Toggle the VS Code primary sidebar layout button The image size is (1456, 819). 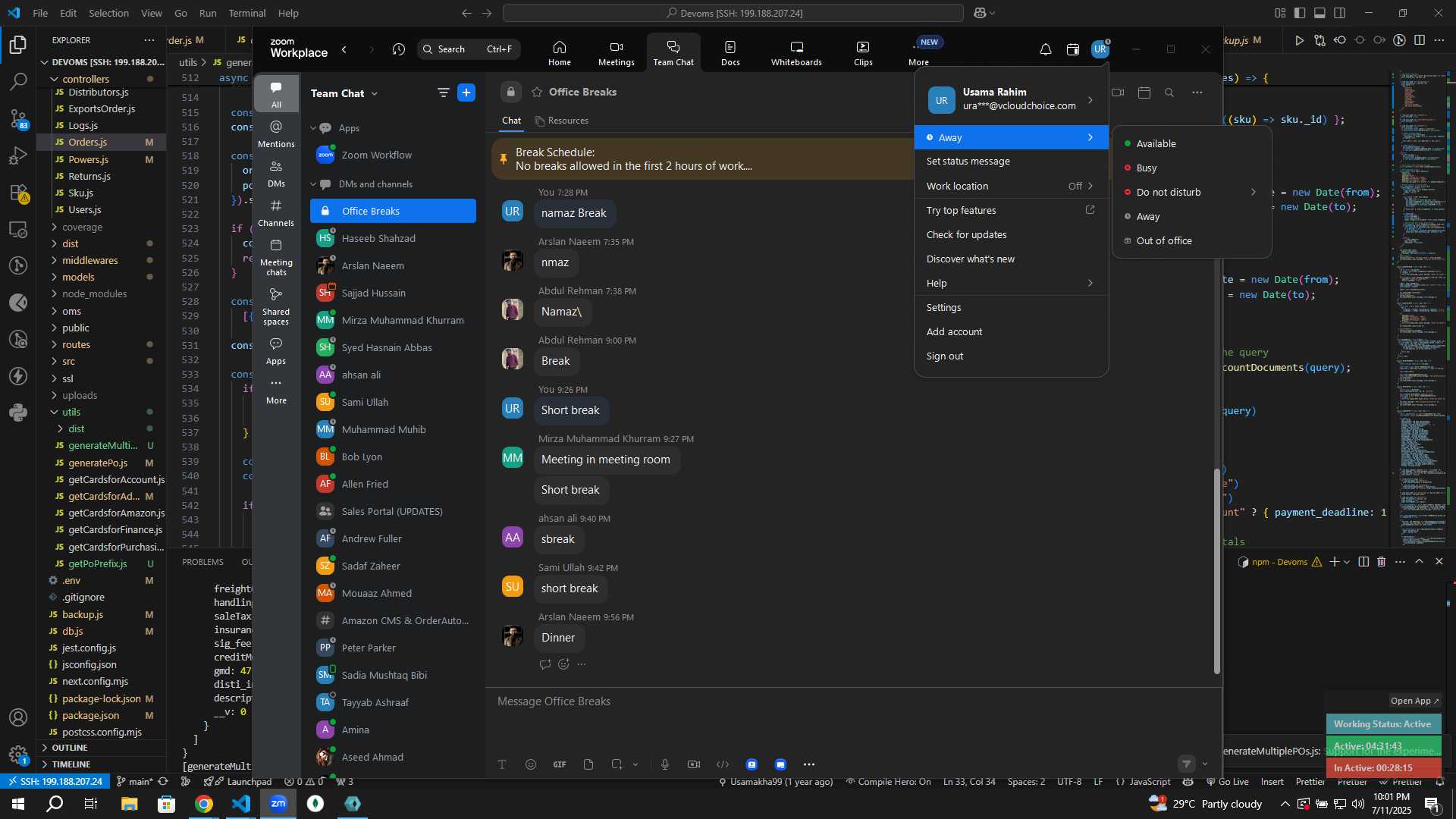(1300, 13)
